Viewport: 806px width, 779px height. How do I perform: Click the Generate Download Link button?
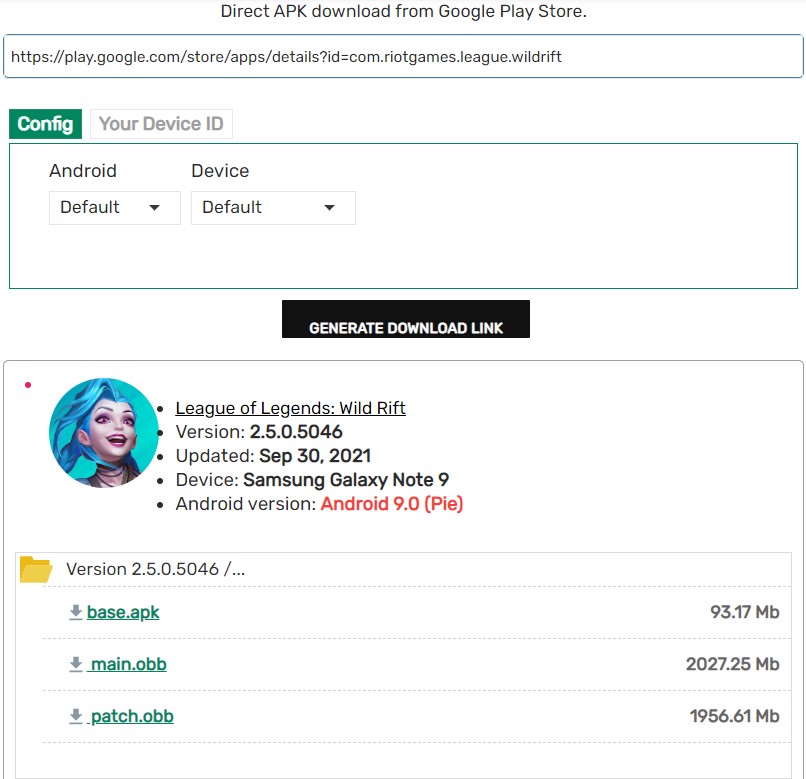point(406,319)
